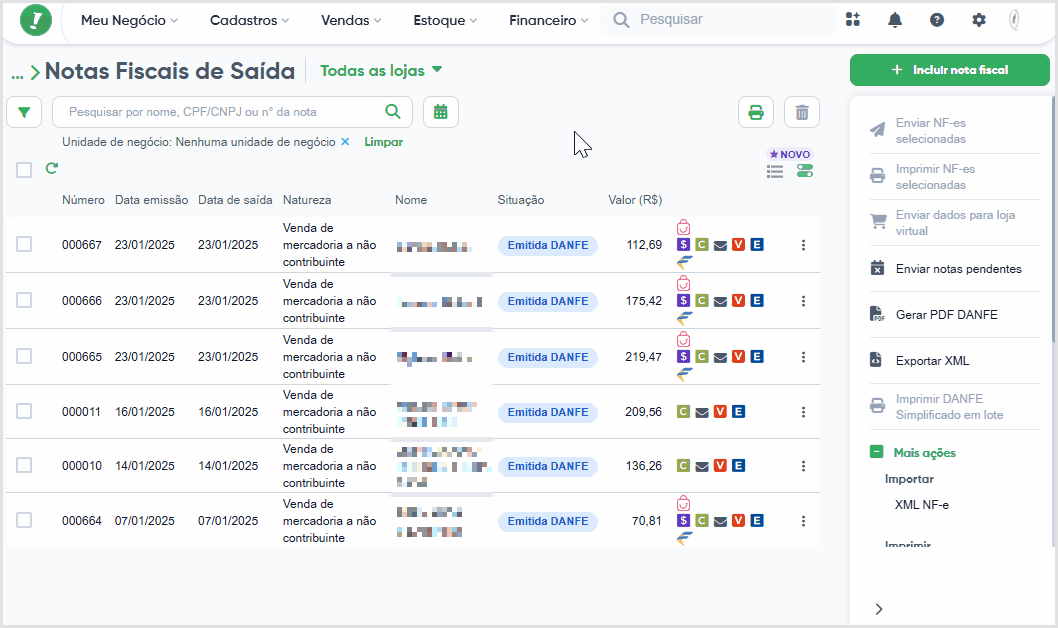This screenshot has width=1058, height=628.
Task: Select the checkbox for note 000665
Action: [x=24, y=356]
